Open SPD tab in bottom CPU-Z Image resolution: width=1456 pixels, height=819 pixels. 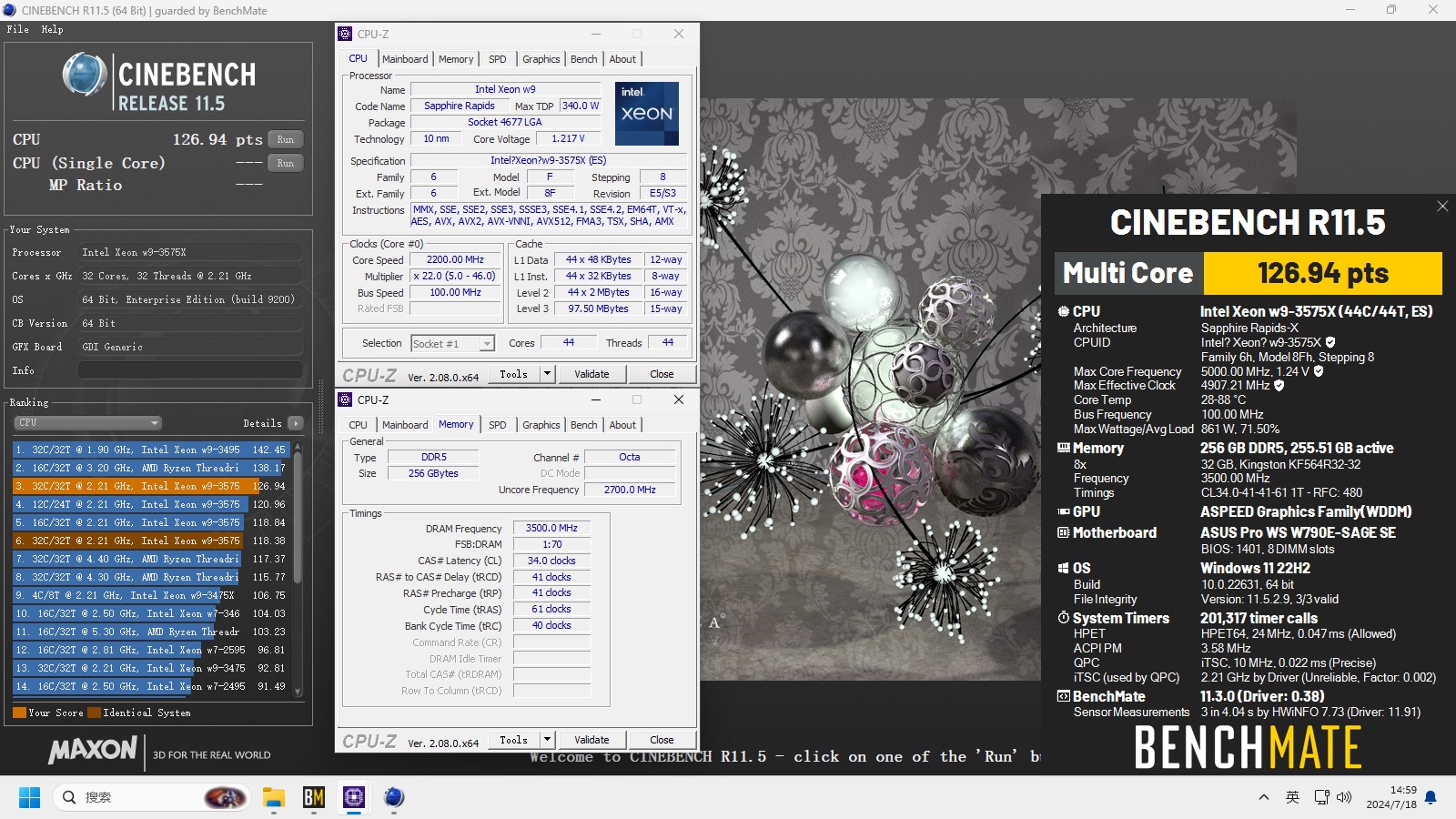tap(498, 425)
